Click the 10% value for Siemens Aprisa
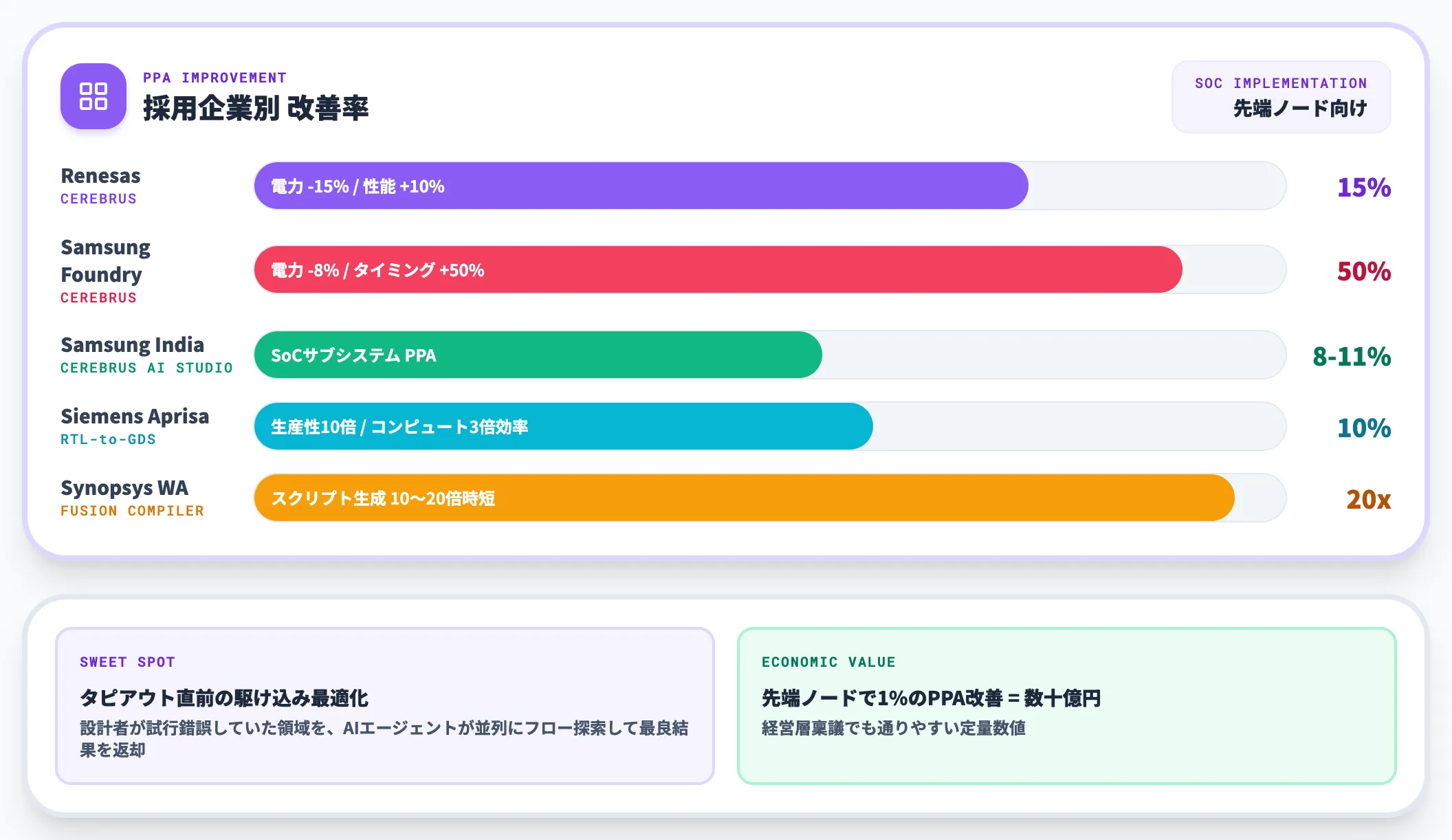1452x840 pixels. pyautogui.click(x=1364, y=428)
